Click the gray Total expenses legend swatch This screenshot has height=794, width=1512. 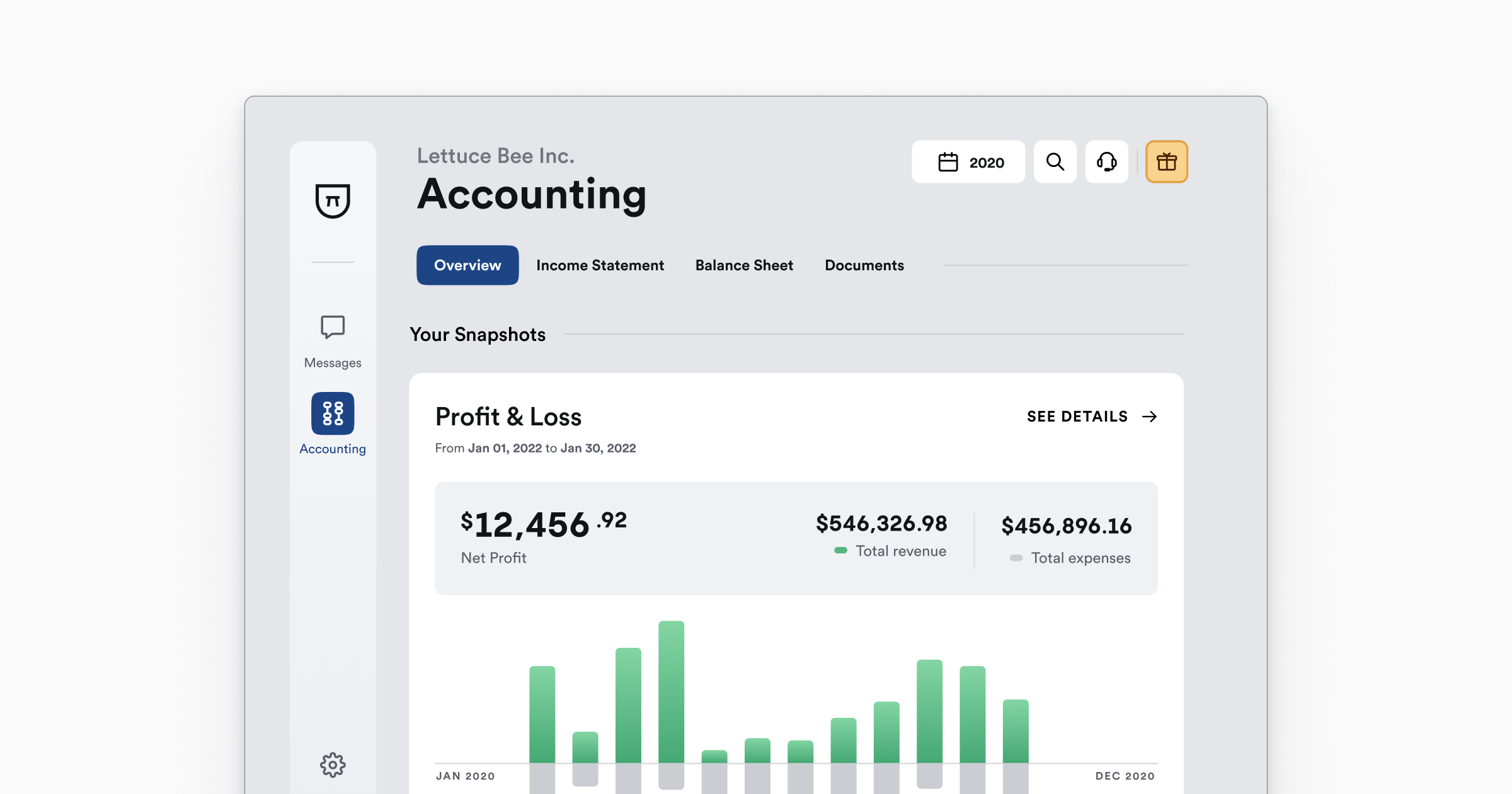1016,558
